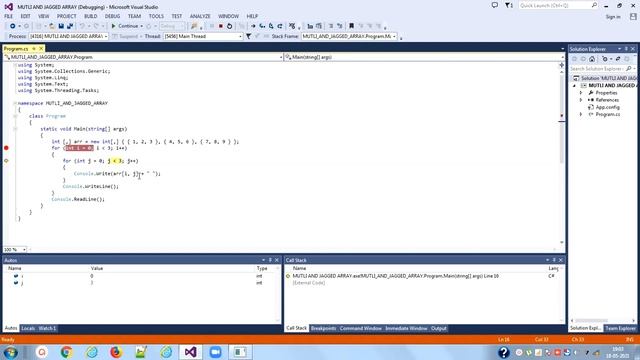Click the Navigate Backward icon
The width and height of the screenshot is (640, 360).
coord(13,26)
